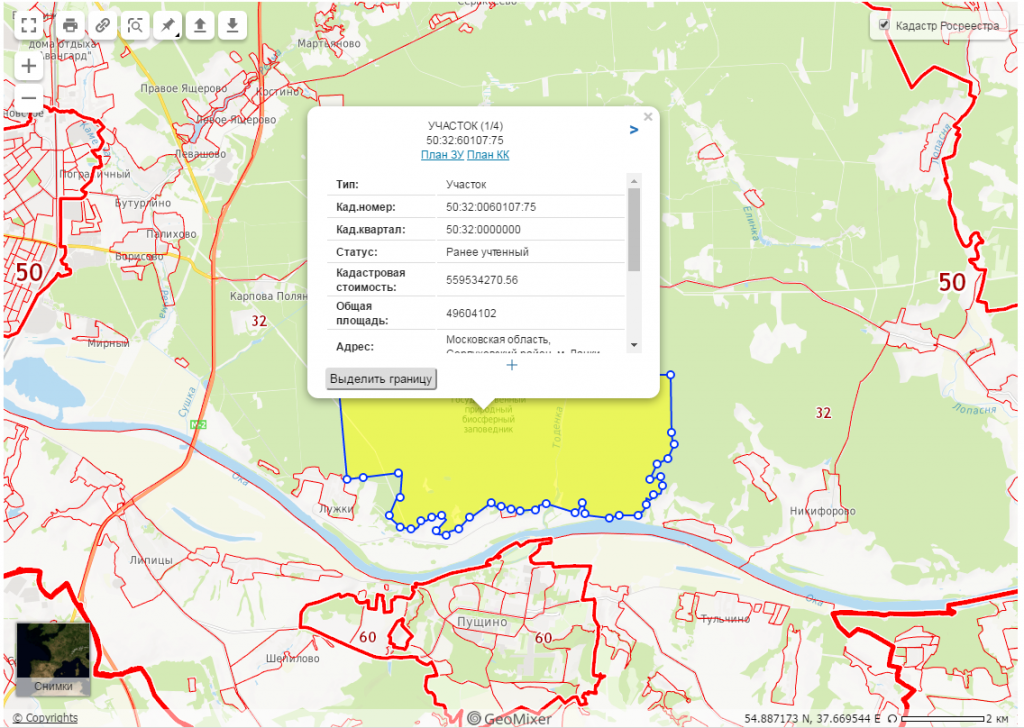Open the План КК link

[488, 155]
